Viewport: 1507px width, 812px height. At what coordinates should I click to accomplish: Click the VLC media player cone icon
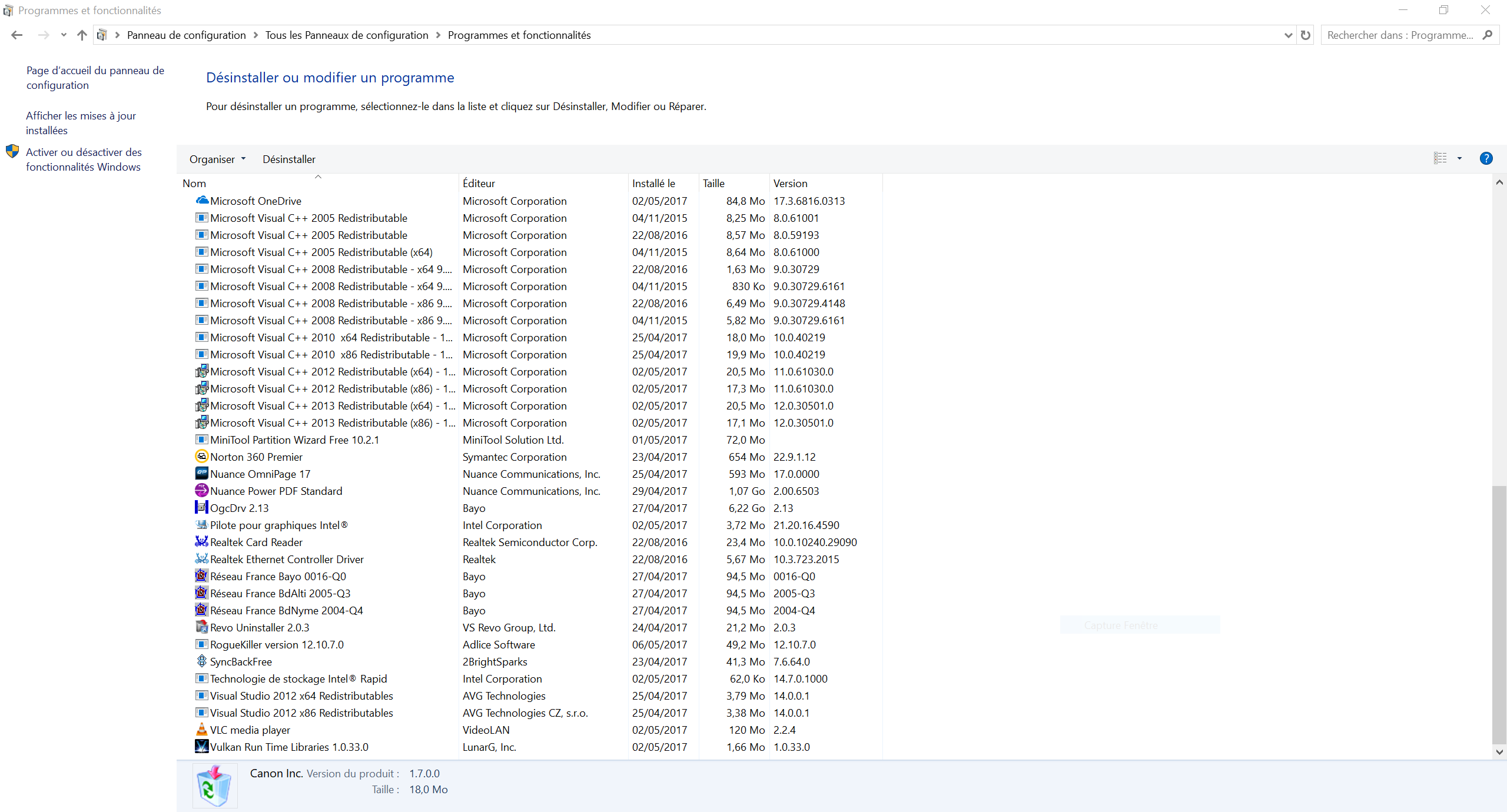point(202,730)
